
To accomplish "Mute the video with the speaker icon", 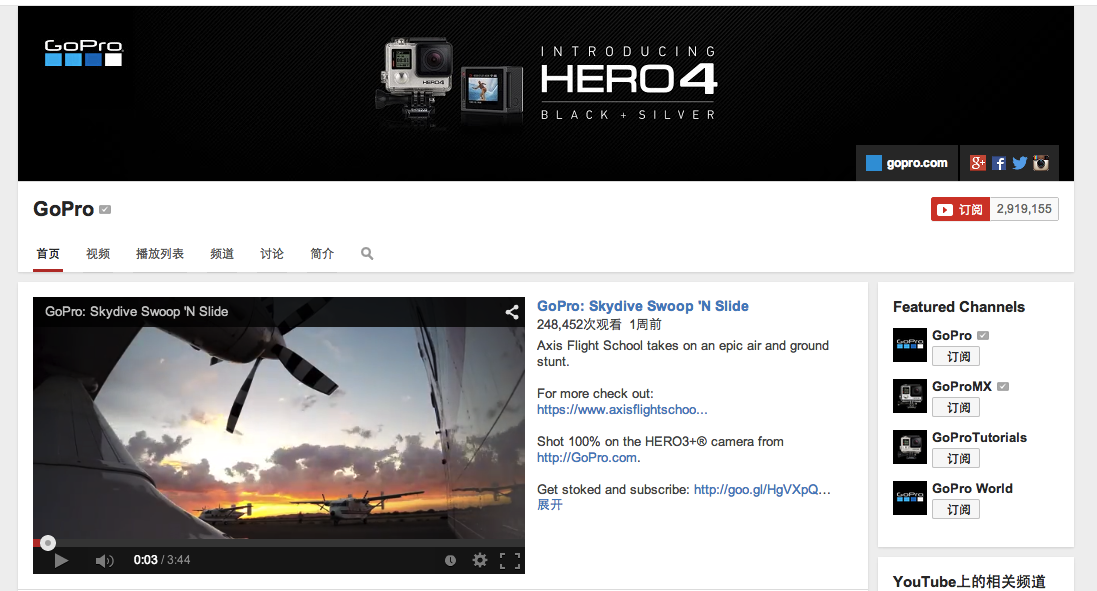I will 104,560.
